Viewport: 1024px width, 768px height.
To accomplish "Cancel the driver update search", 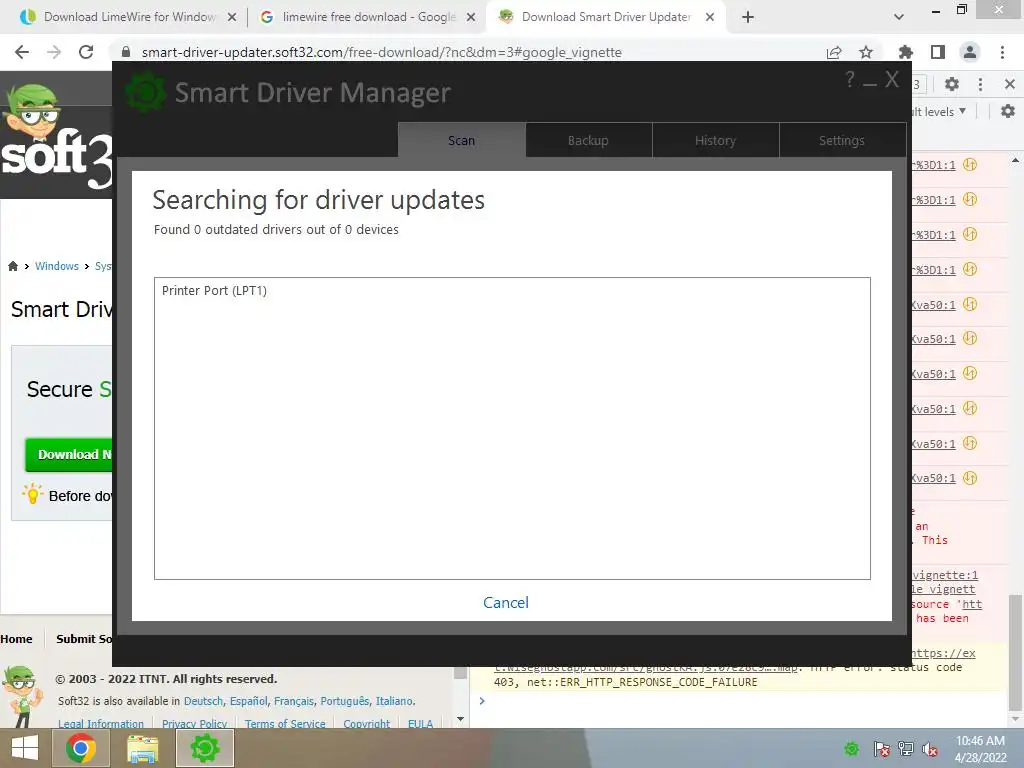I will [x=505, y=602].
